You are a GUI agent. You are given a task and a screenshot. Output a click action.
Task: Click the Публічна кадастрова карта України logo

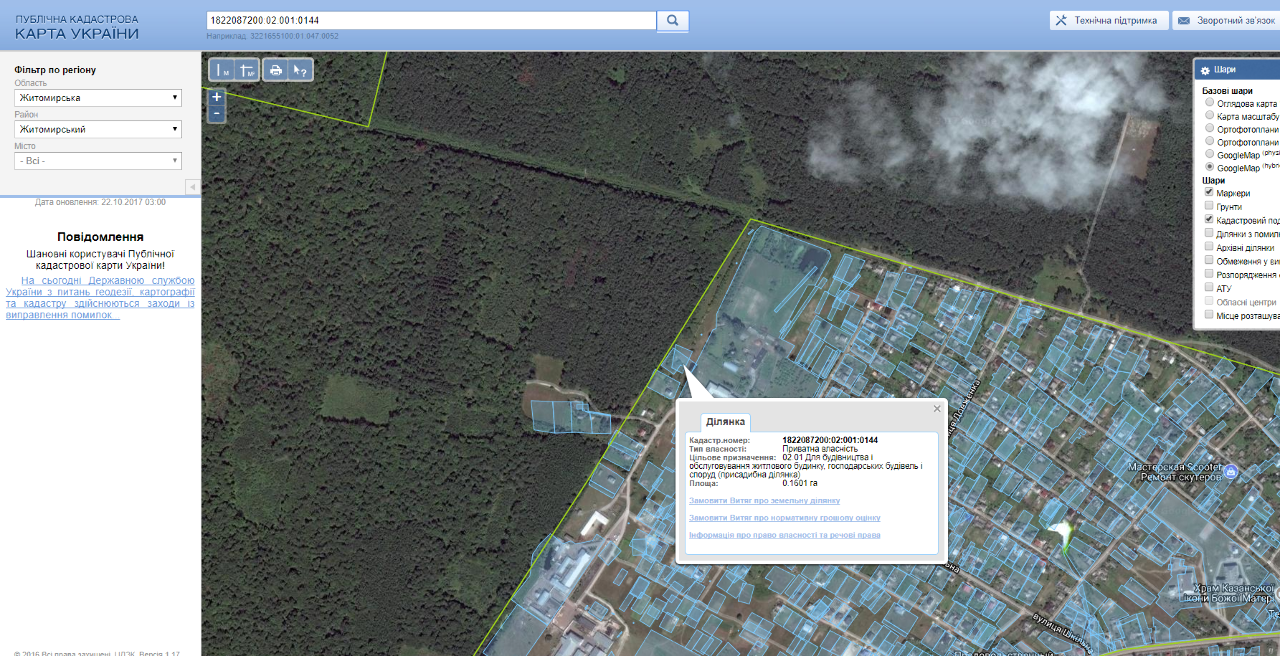[x=77, y=27]
